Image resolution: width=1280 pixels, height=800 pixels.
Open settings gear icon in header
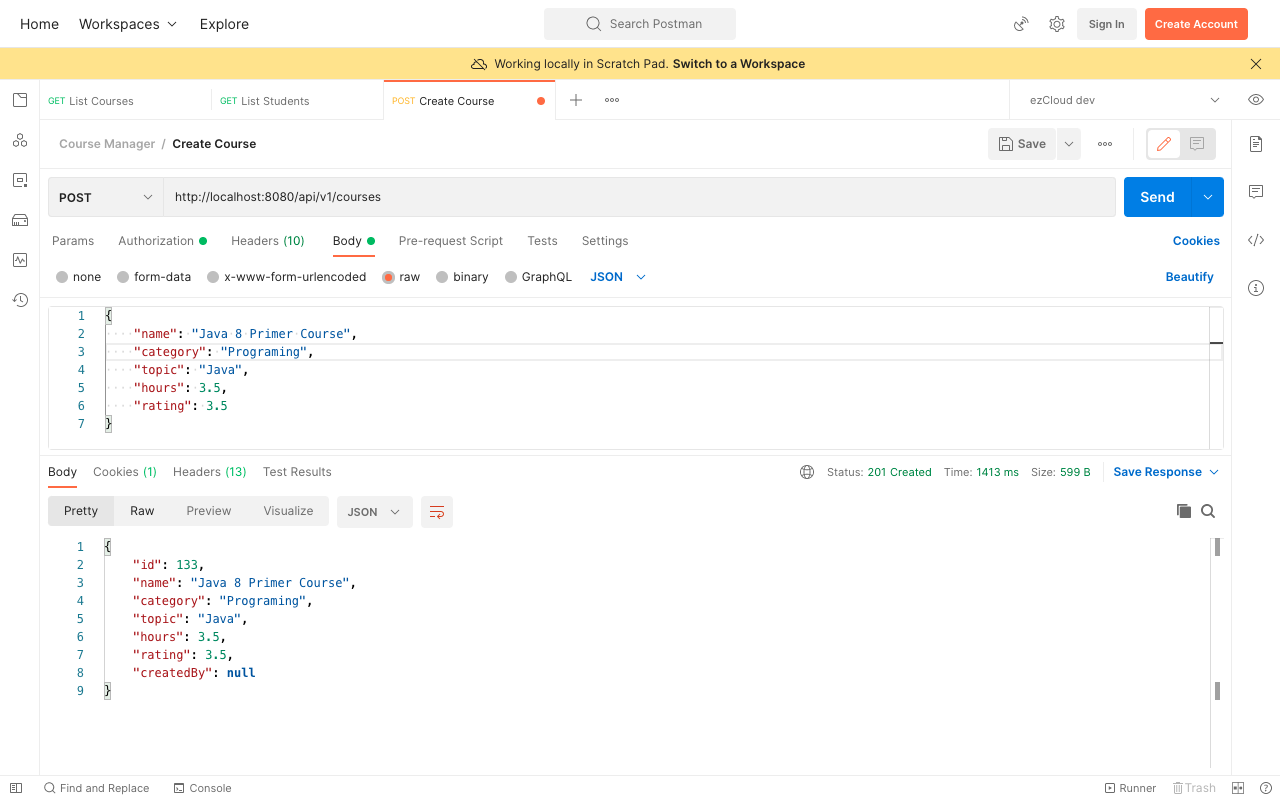coord(1057,24)
